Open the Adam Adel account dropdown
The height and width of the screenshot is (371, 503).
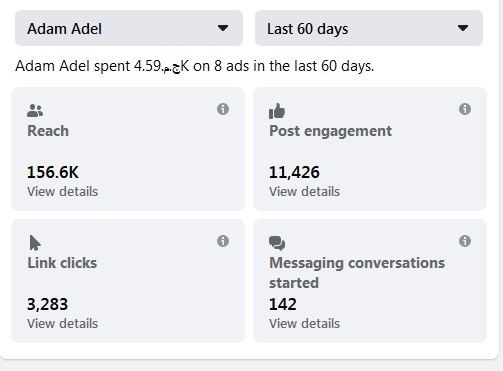[129, 28]
